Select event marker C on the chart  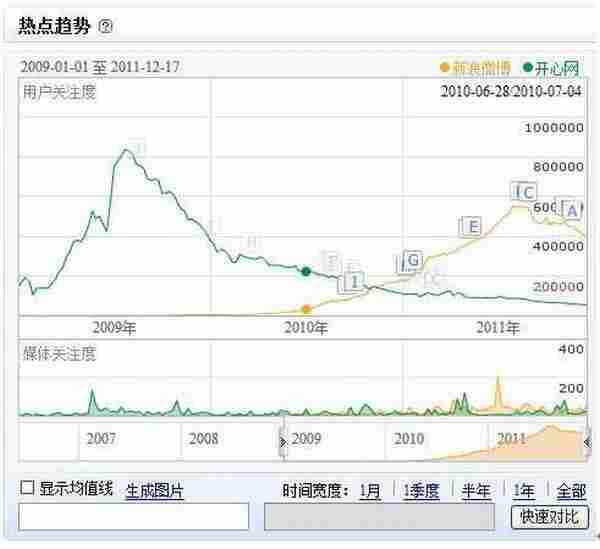(527, 192)
